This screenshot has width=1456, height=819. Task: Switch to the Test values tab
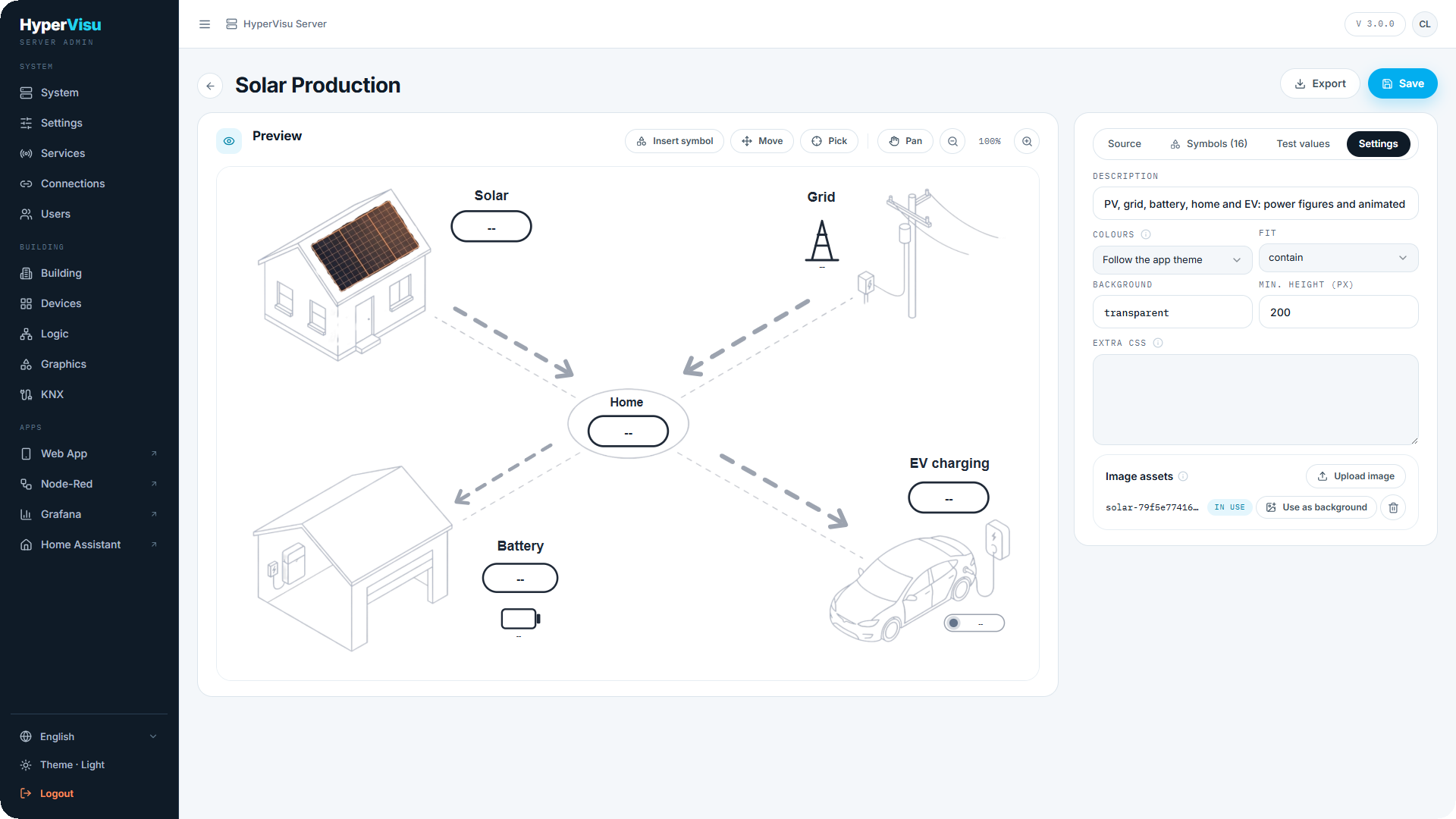[1303, 144]
